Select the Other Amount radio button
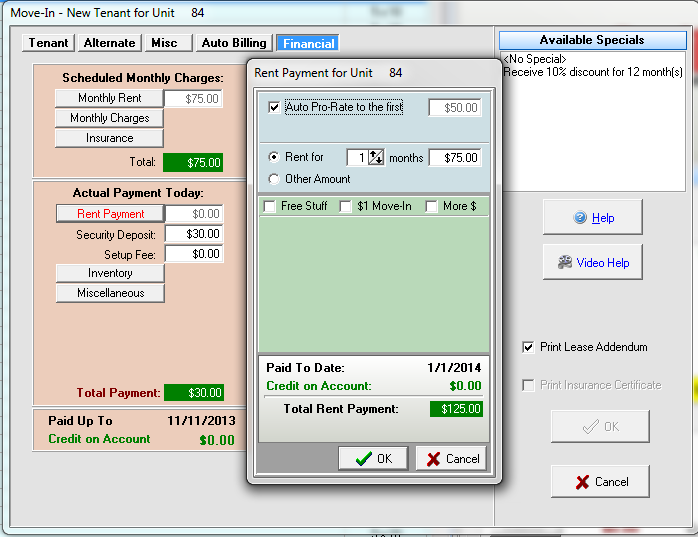The image size is (698, 537). [x=274, y=179]
